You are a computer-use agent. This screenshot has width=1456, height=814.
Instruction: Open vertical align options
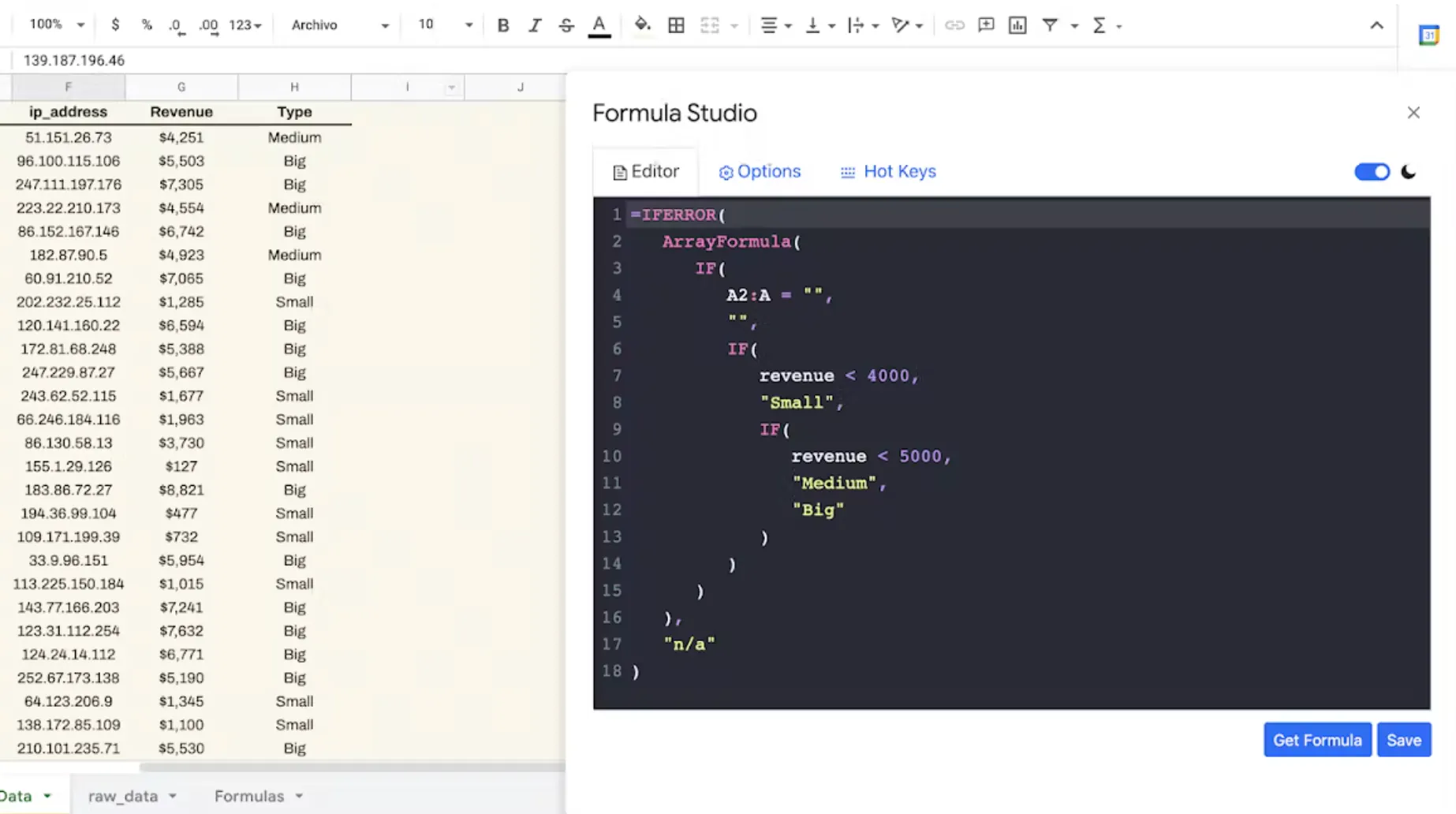[819, 25]
